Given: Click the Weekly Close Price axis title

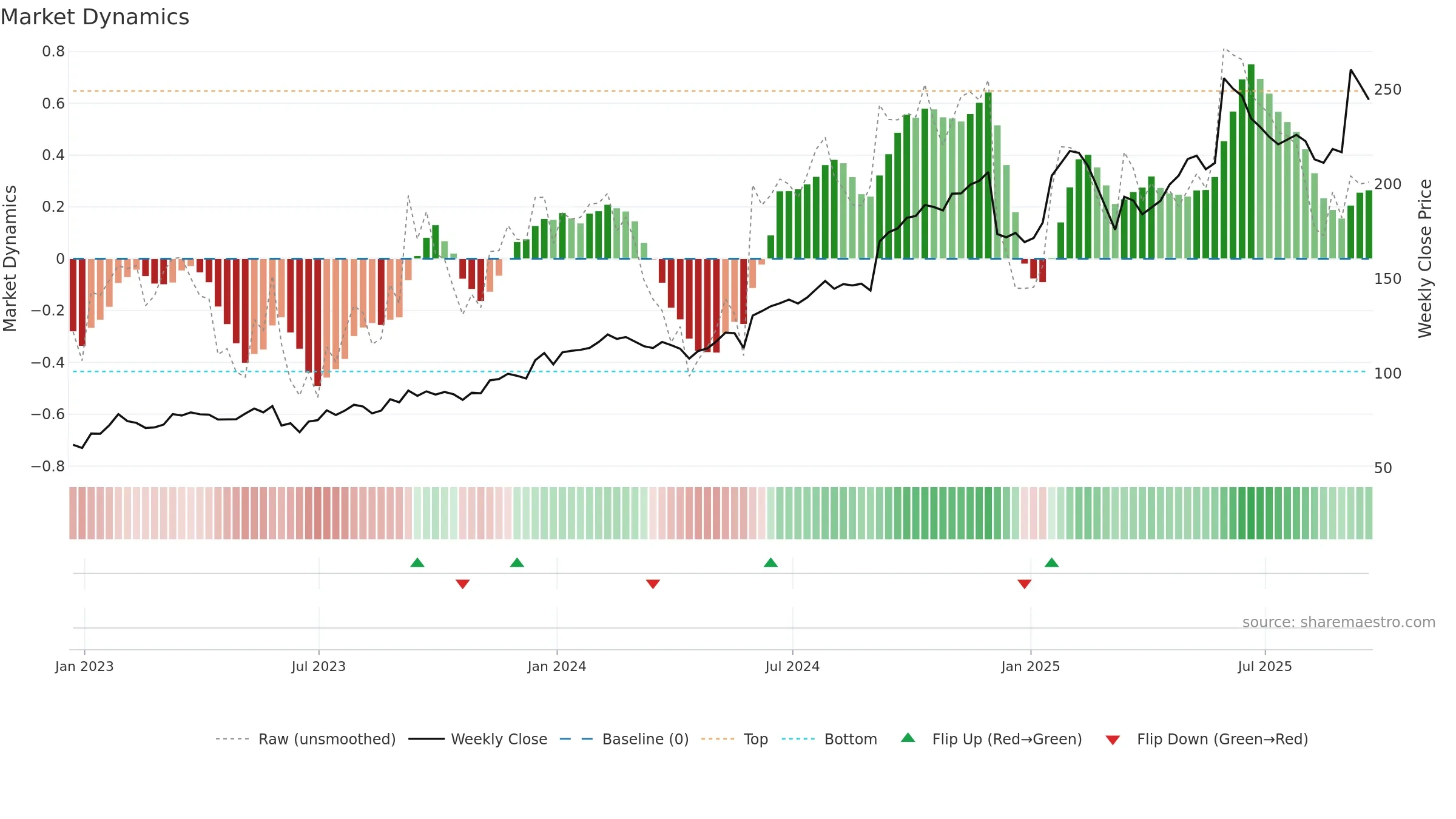Looking at the screenshot, I should point(1425,258).
